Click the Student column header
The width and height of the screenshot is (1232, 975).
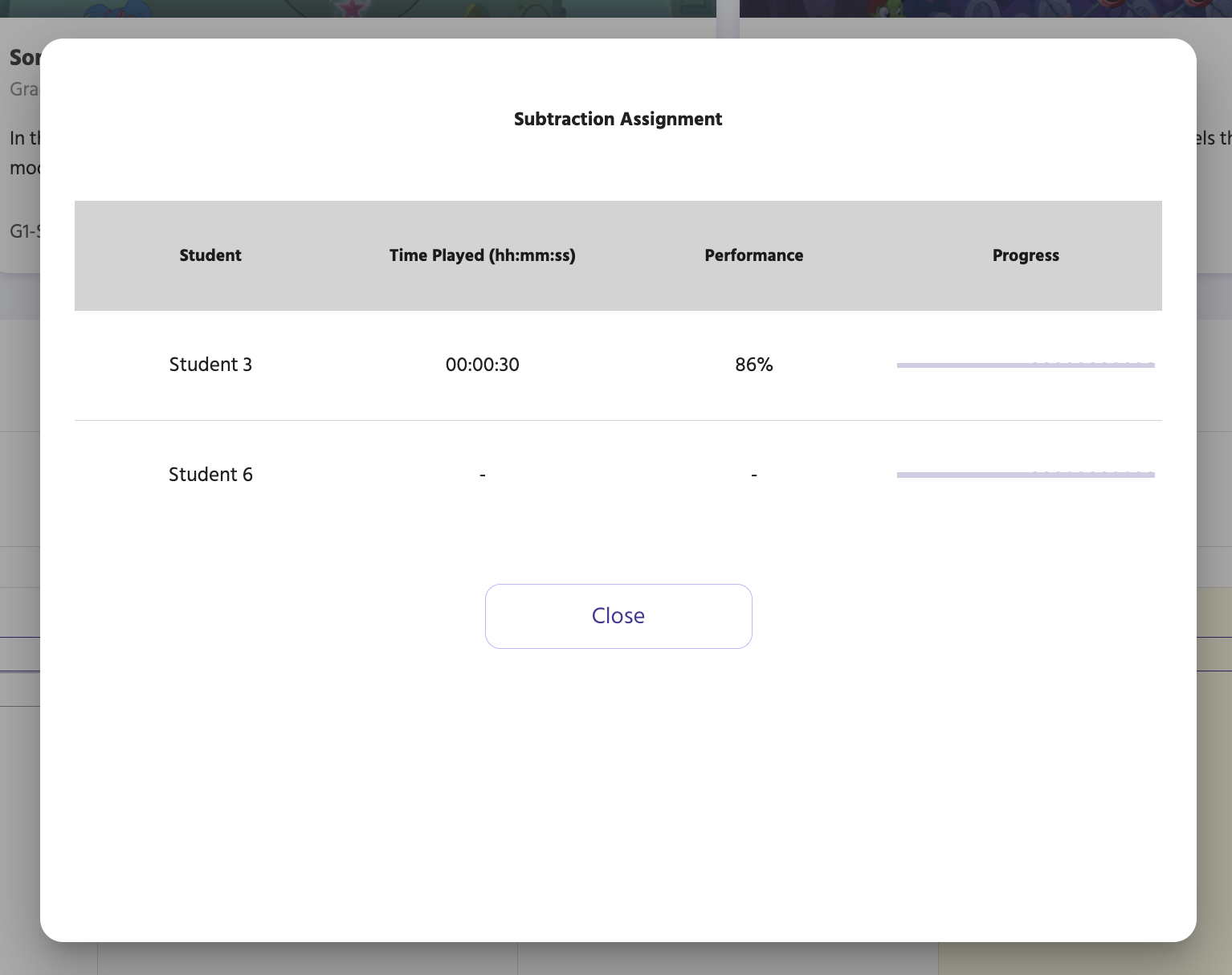pyautogui.click(x=210, y=255)
